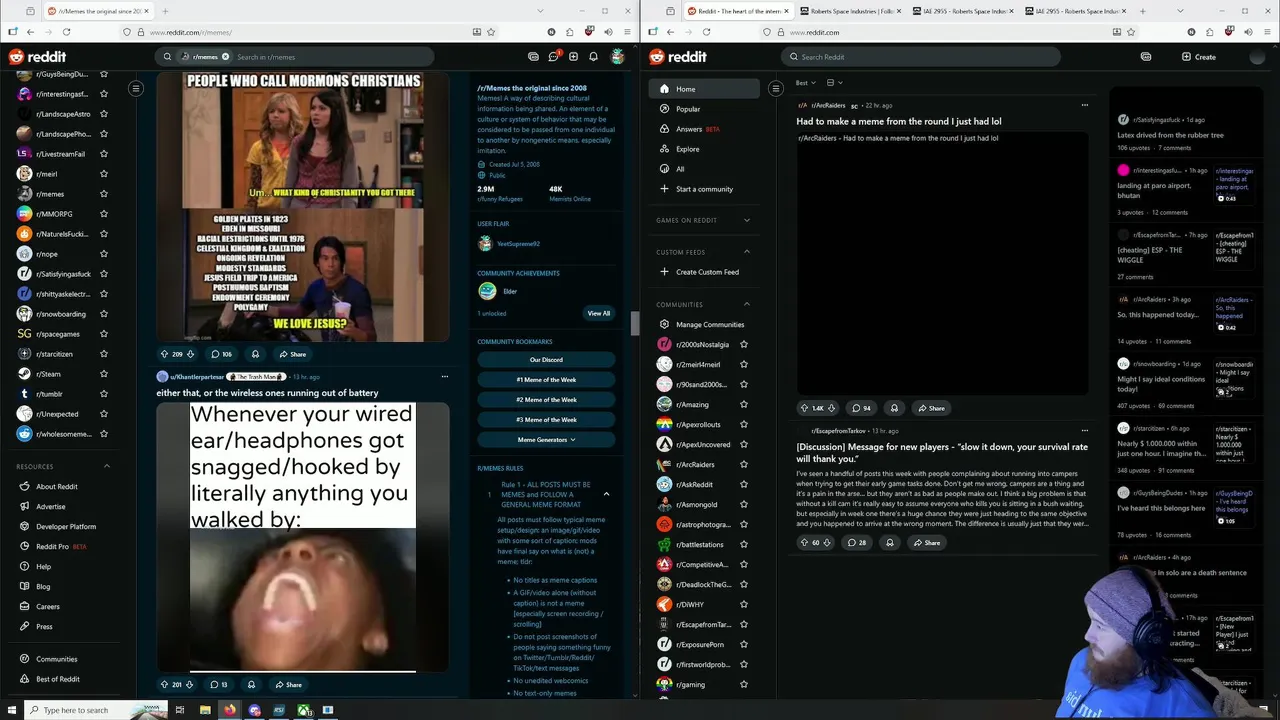
Task: Click Start a community
Action: click(704, 189)
